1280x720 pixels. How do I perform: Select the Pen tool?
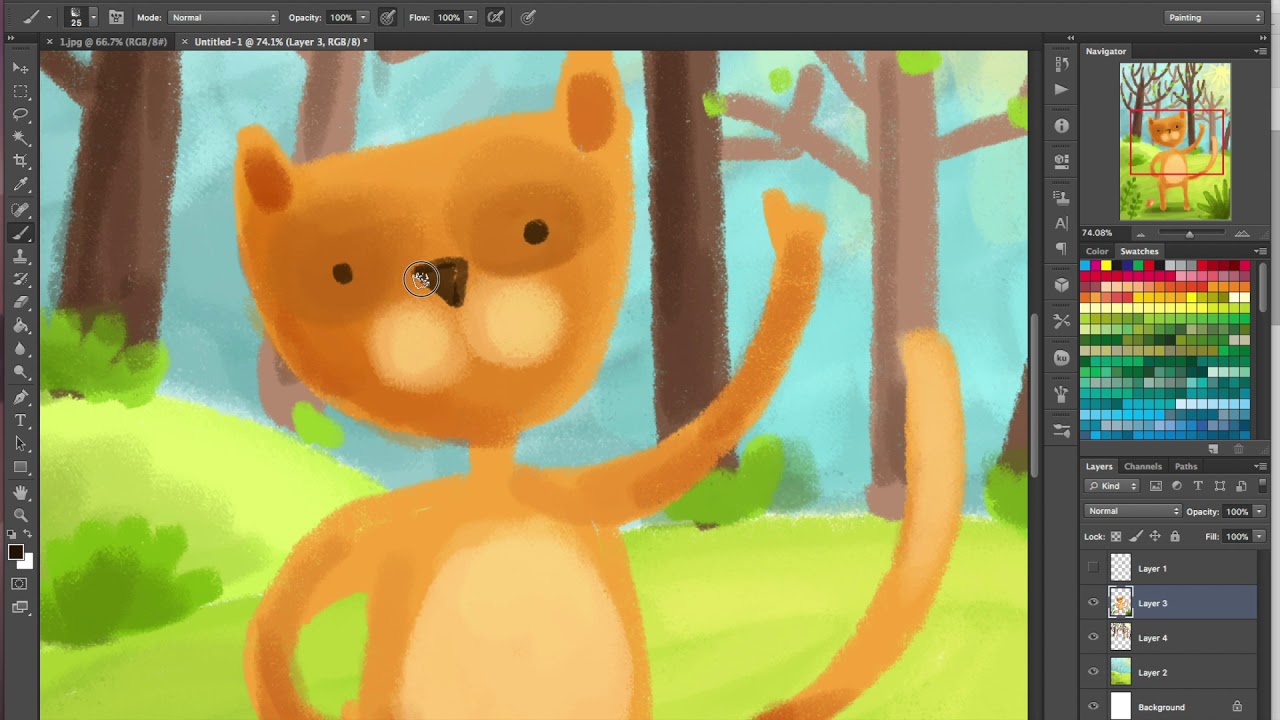(x=20, y=397)
